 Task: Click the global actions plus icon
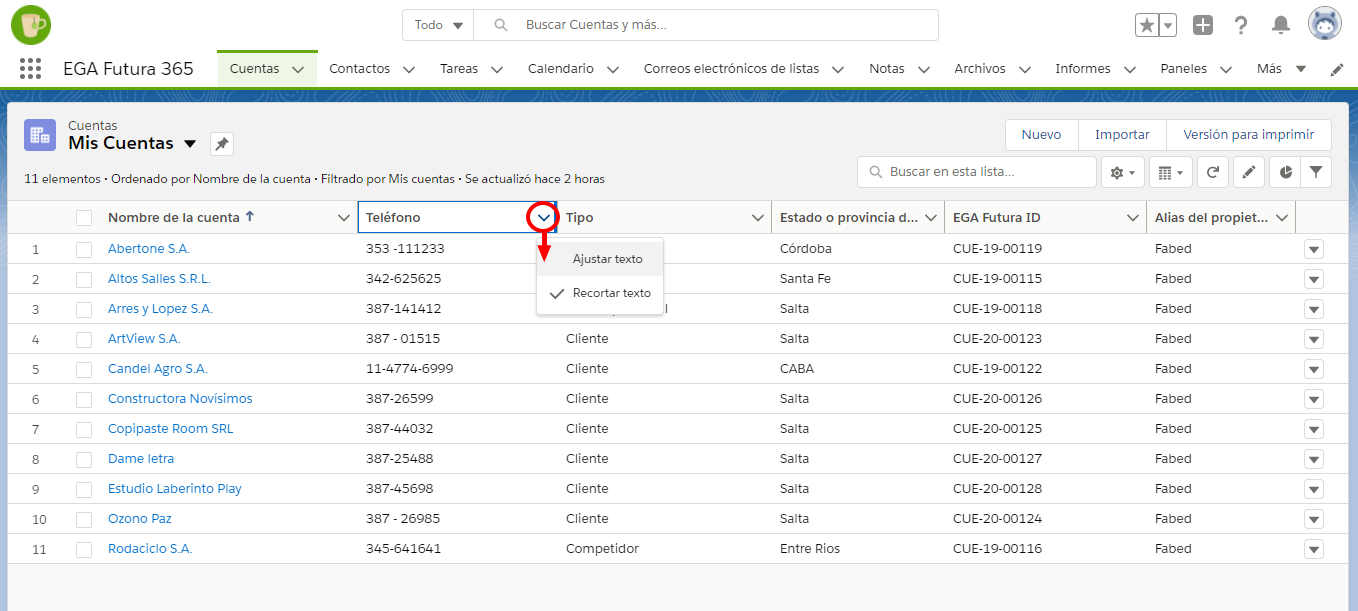(x=1203, y=25)
